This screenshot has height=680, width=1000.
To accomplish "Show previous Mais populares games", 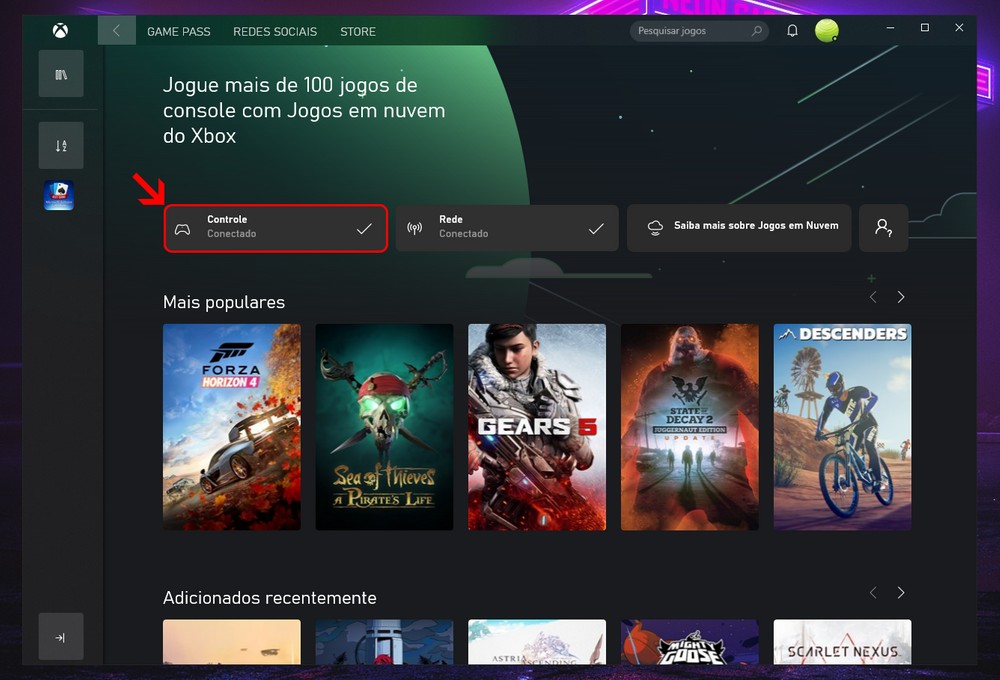I will coord(873,297).
